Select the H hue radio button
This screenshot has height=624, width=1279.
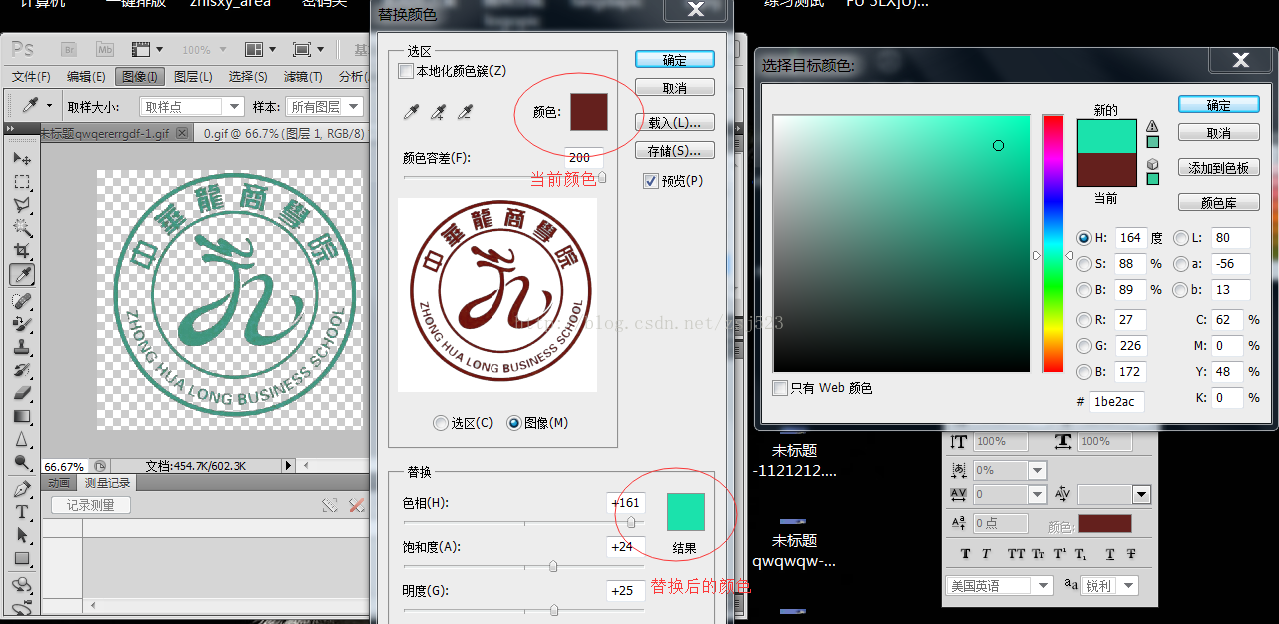point(1084,238)
